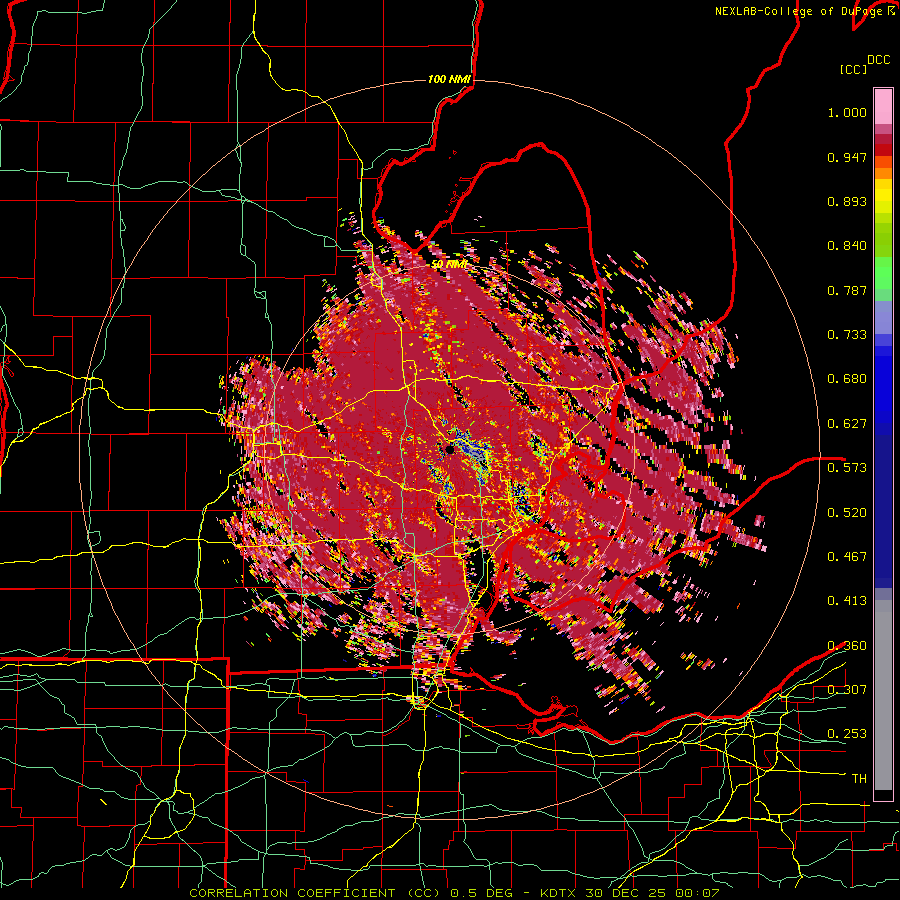Select the 0.840 scale value
This screenshot has height=900, width=900.
(847, 246)
